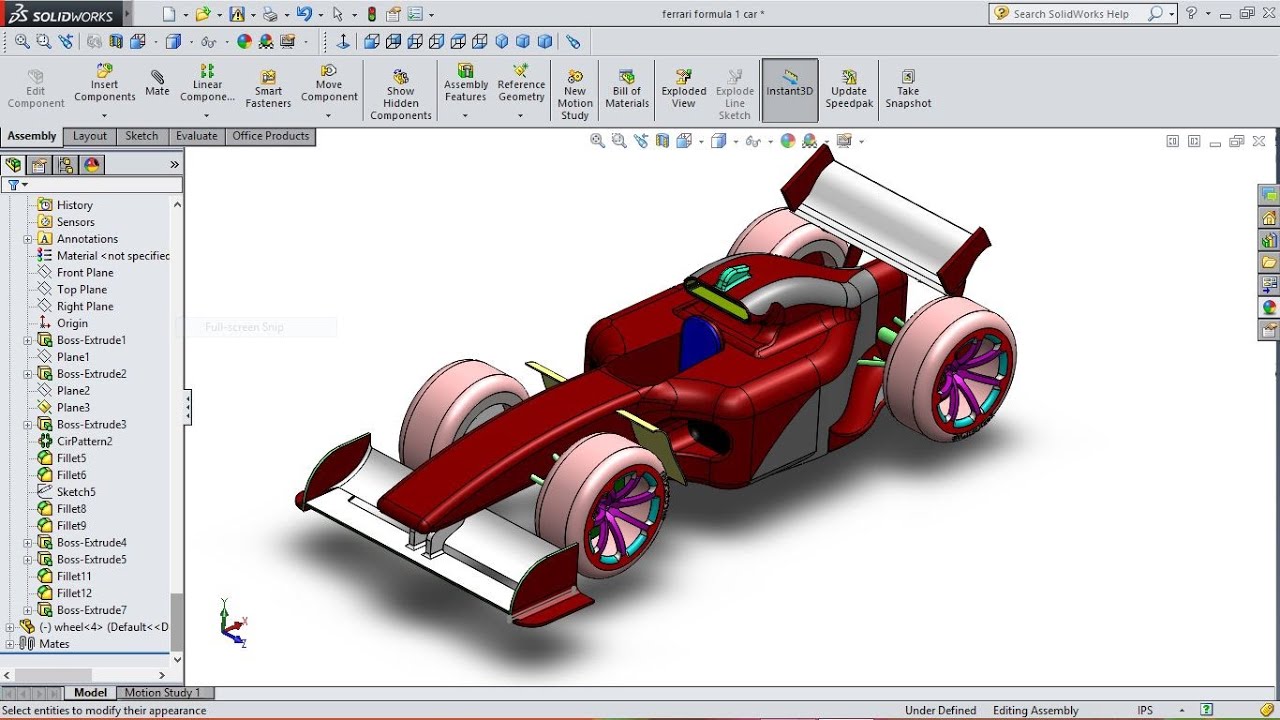Image resolution: width=1280 pixels, height=720 pixels.
Task: Select the Front Plane tree item
Action: [85, 273]
